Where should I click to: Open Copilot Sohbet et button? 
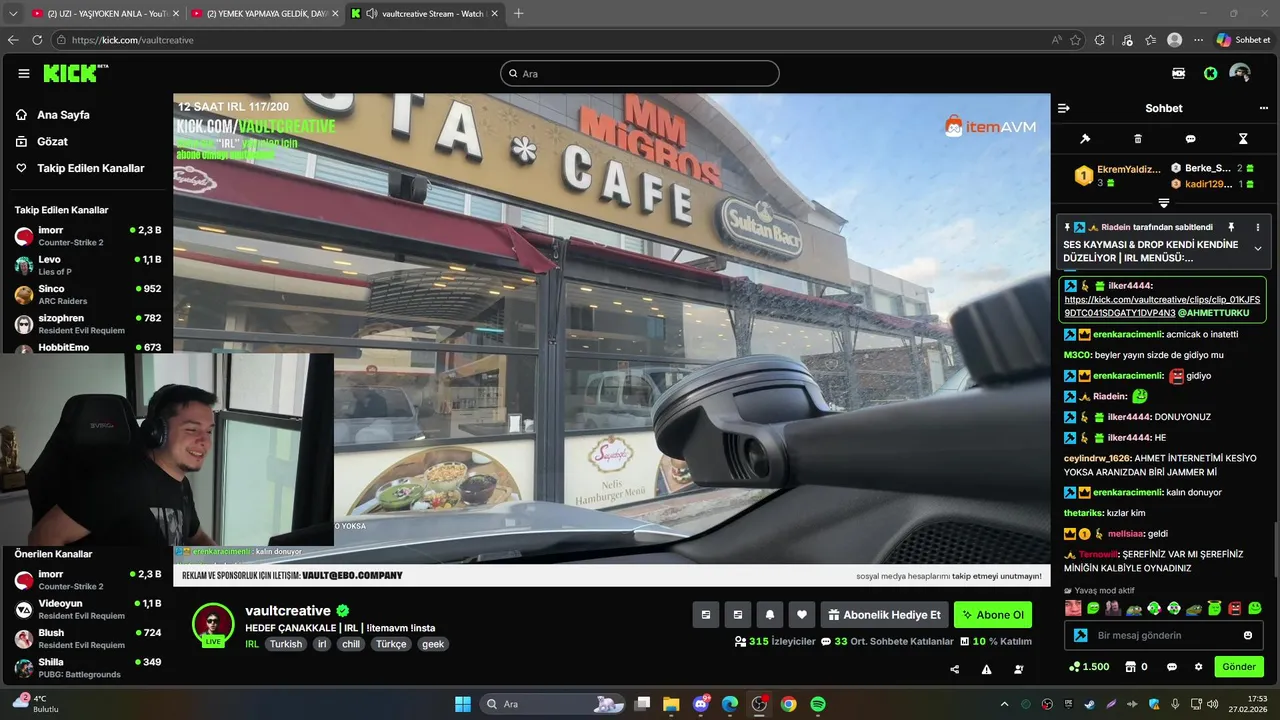coord(1244,40)
